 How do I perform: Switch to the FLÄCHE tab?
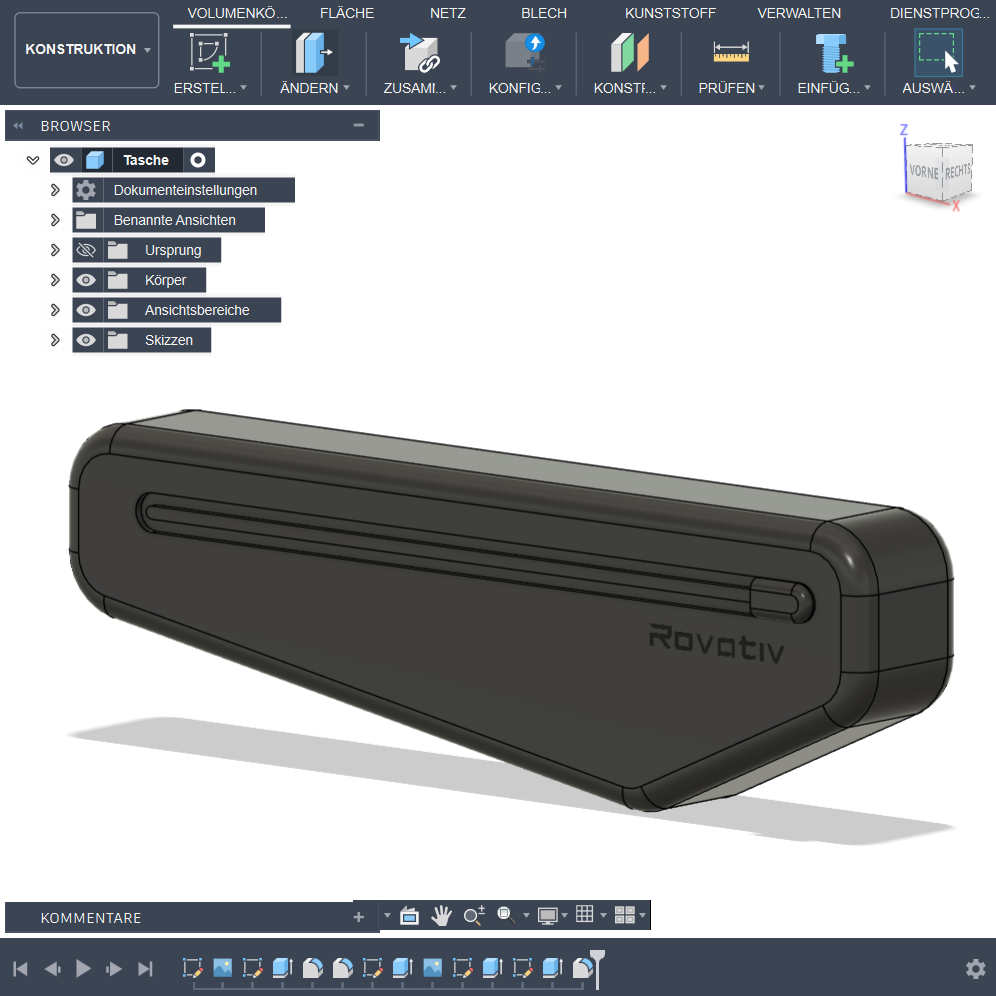[x=347, y=13]
